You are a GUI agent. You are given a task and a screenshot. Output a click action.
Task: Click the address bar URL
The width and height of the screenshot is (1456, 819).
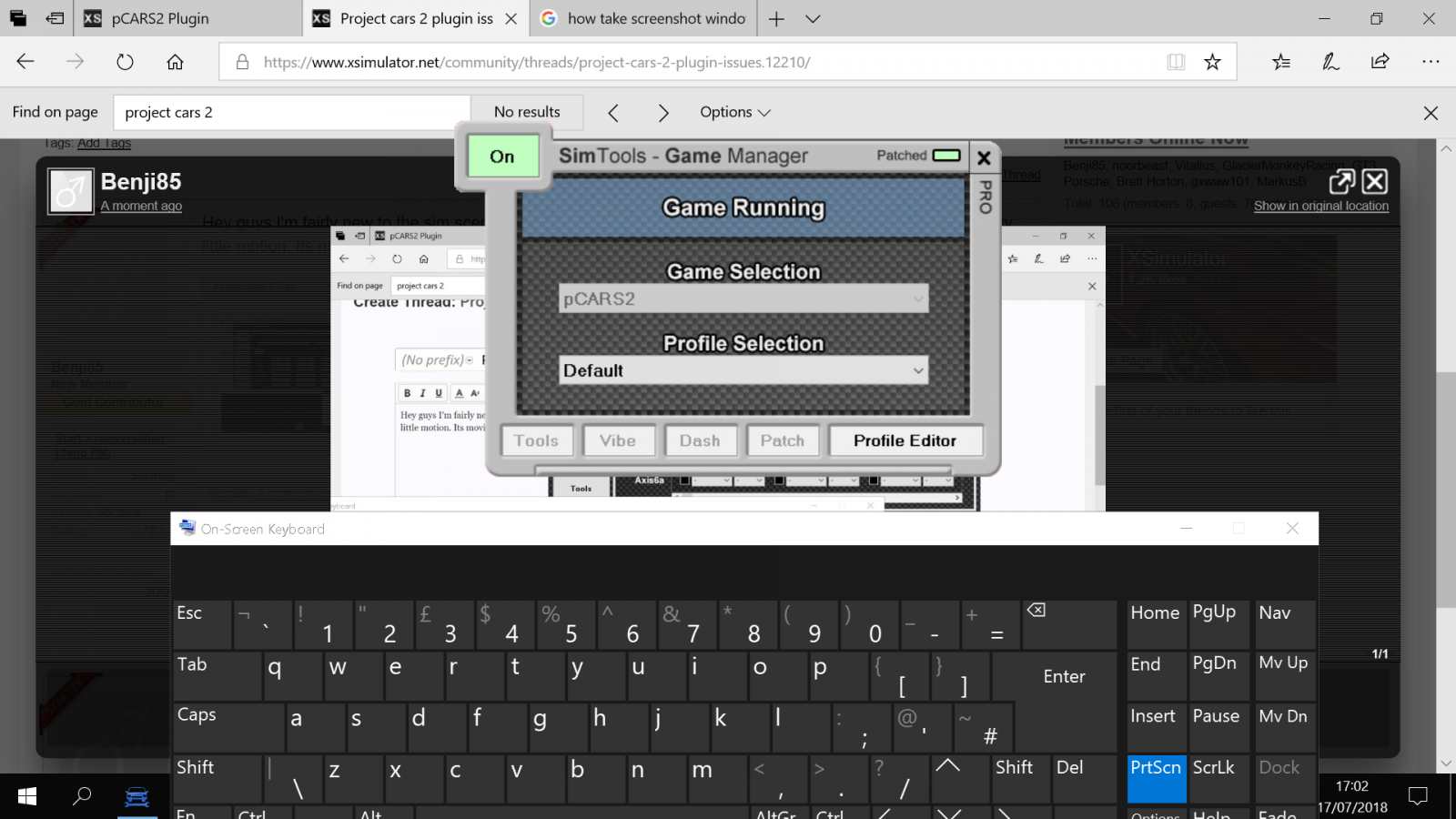537,62
